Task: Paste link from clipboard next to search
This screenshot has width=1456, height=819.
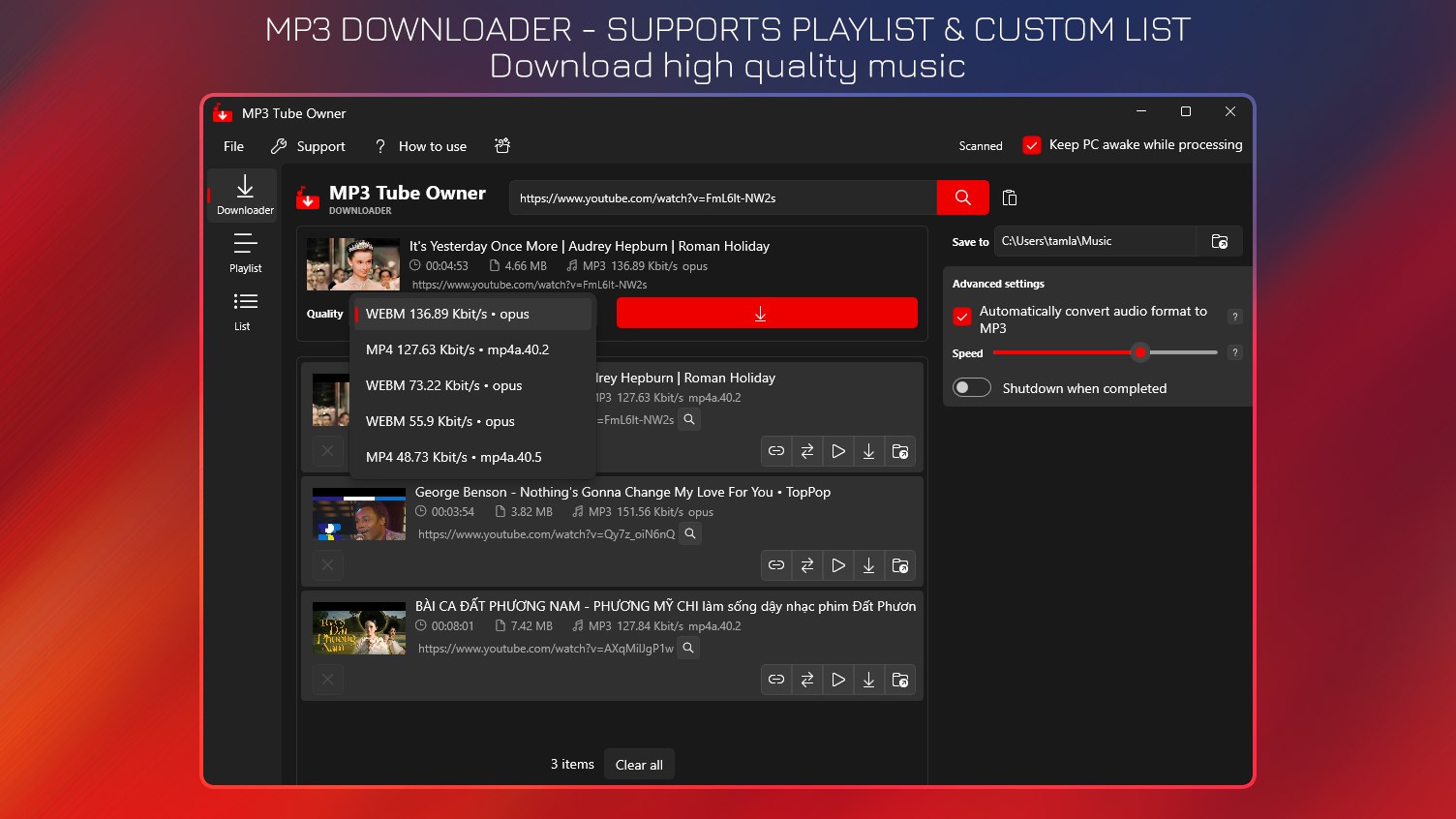Action: [1010, 197]
